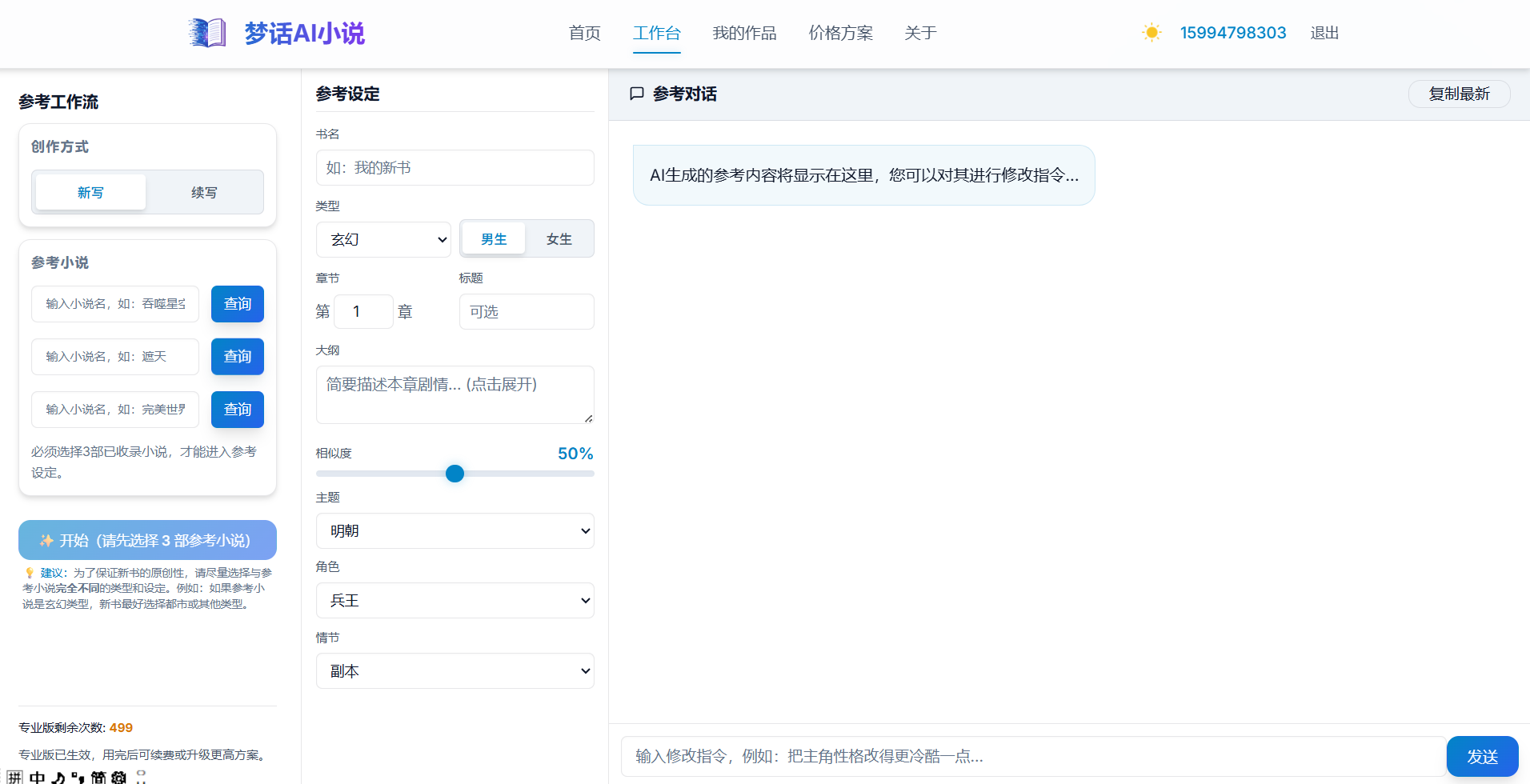Viewport: 1530px width, 784px height.
Task: Expand the 主题 dropdown showing 明朝
Action: pyautogui.click(x=455, y=530)
